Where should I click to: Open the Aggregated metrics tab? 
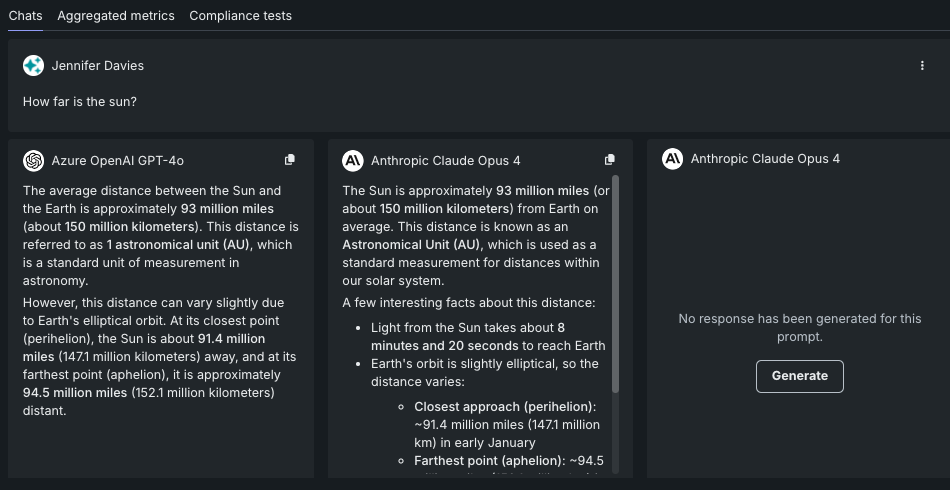click(x=116, y=16)
